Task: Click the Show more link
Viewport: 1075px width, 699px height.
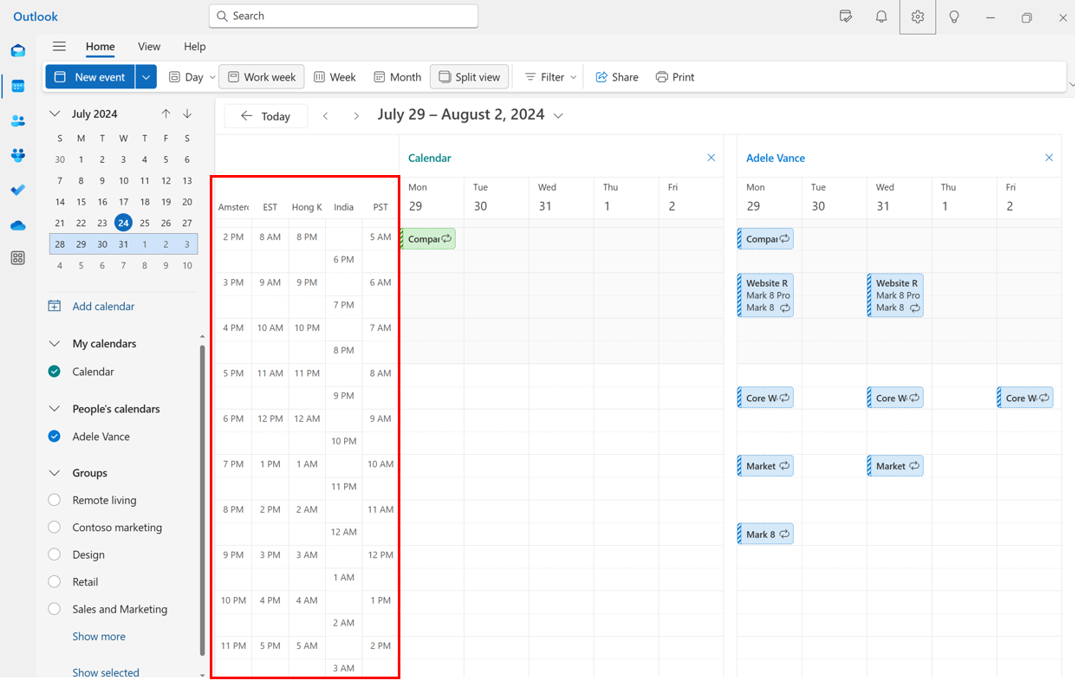Action: tap(98, 636)
